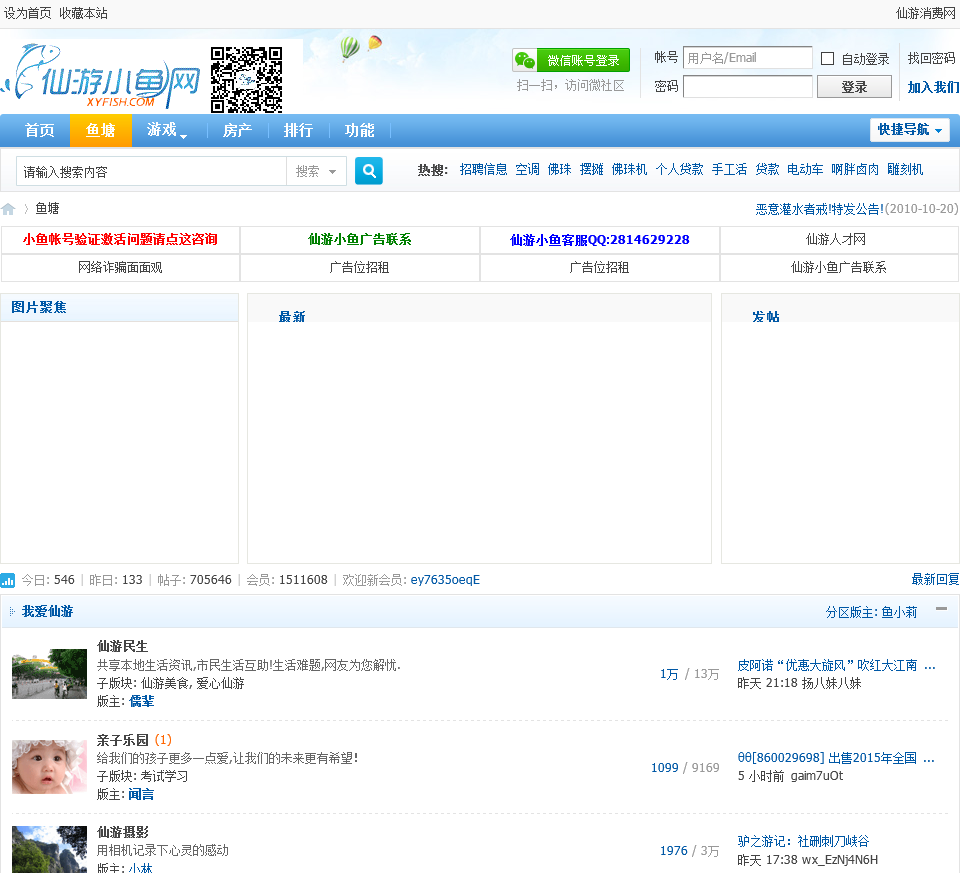Click the 图片聚焦 panel header

point(119,307)
